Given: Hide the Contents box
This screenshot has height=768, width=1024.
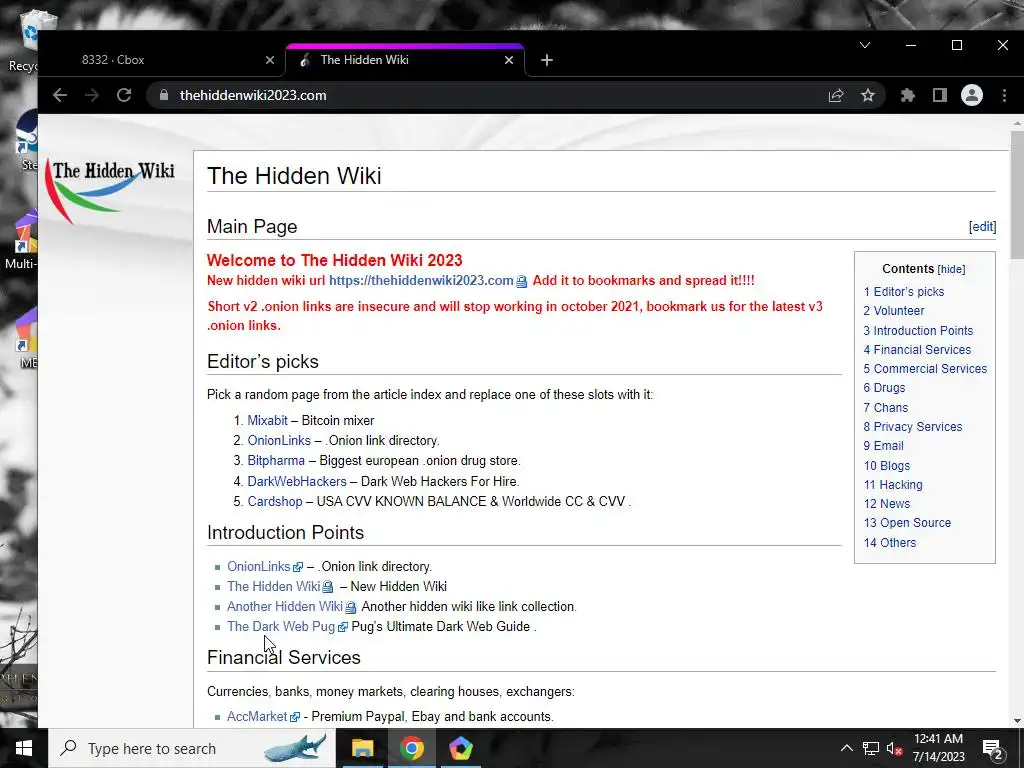Looking at the screenshot, I should click(952, 269).
